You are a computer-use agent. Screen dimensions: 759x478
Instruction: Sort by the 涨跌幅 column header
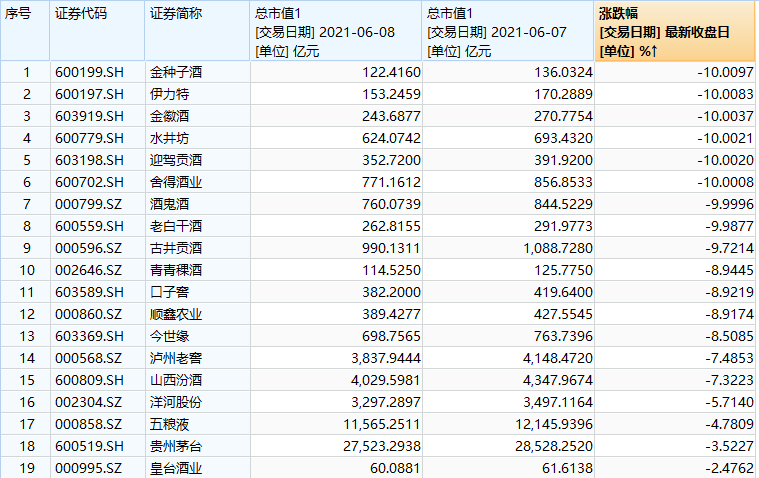(676, 31)
